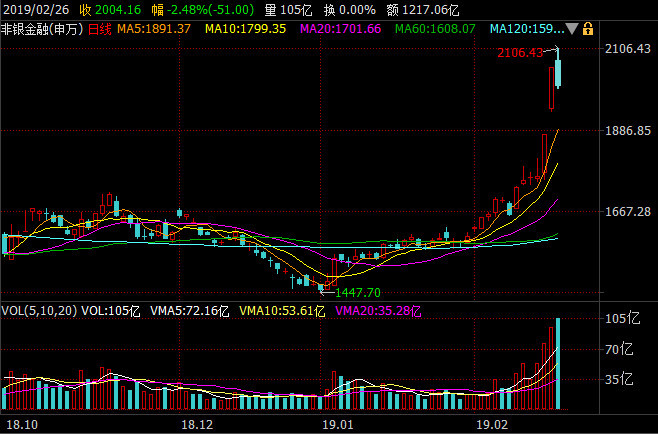Screen dimensions: 658x434
Task: Click the 18.10 date axis marker
Action: [x=22, y=424]
